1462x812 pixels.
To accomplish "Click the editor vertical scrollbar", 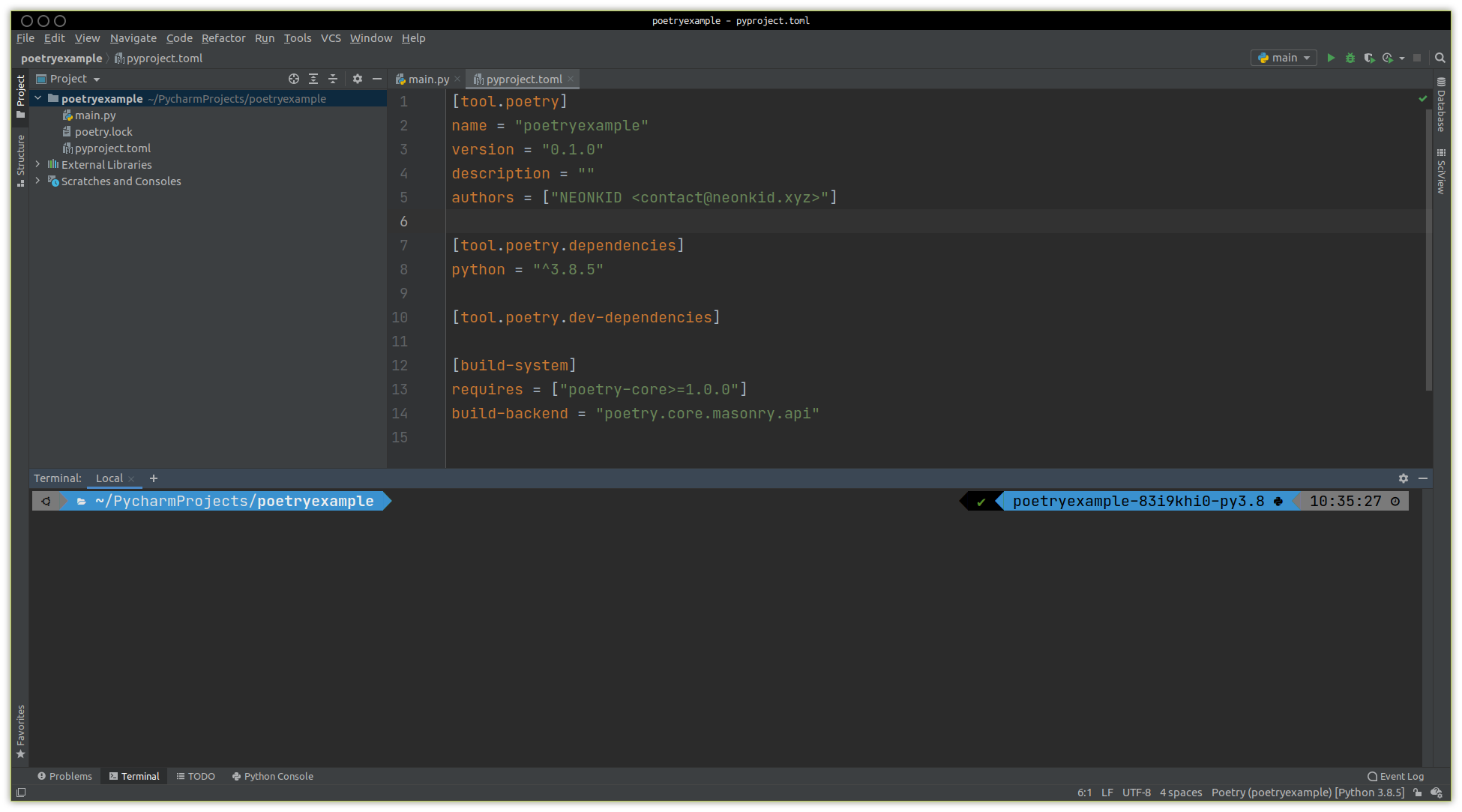I will click(1428, 247).
